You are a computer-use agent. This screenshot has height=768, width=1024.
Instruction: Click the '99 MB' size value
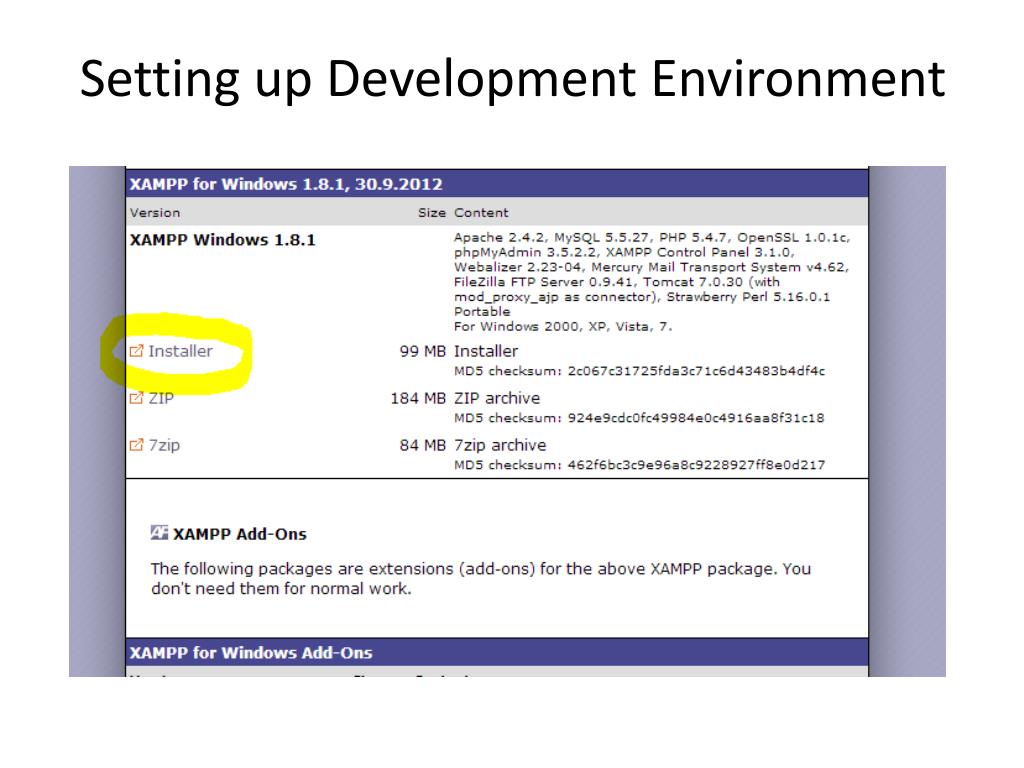pos(423,351)
